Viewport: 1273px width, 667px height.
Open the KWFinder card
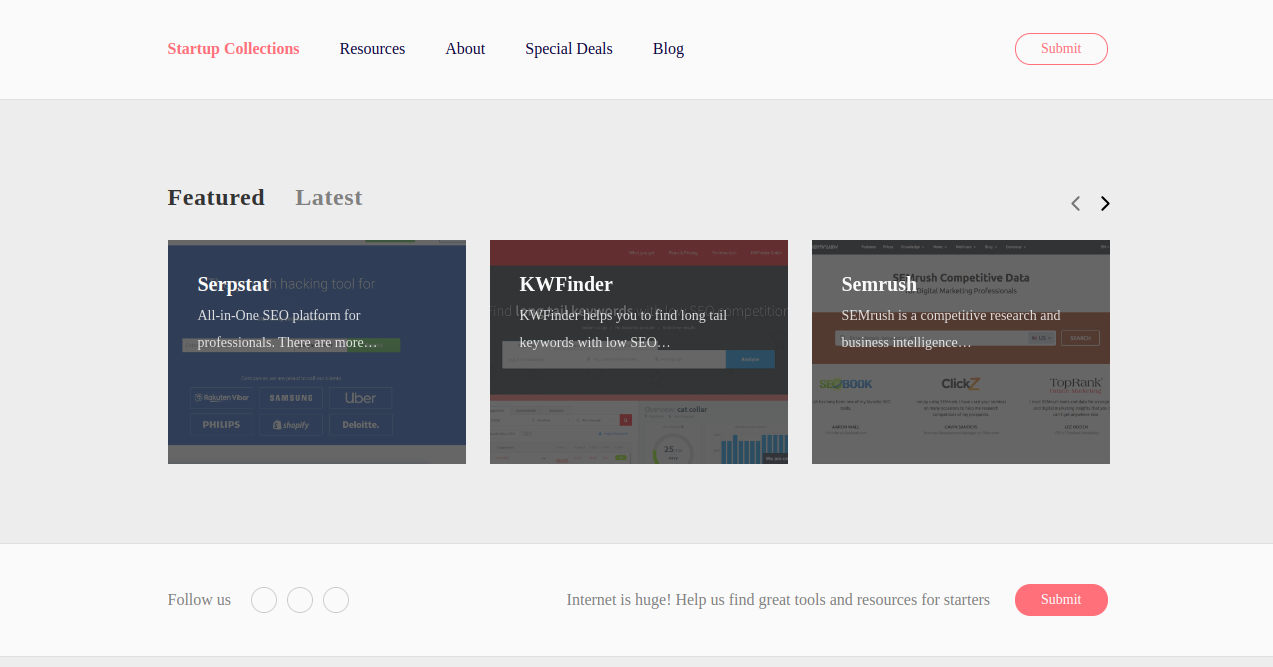[639, 352]
